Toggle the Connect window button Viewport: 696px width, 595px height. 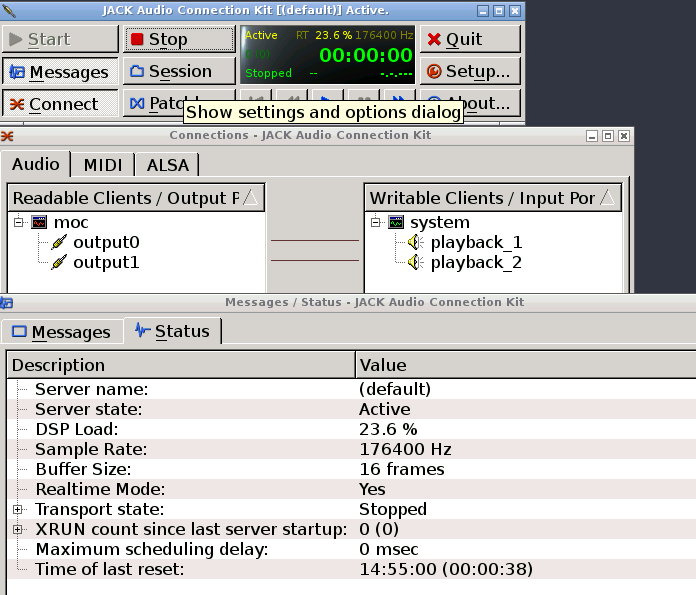coord(60,103)
